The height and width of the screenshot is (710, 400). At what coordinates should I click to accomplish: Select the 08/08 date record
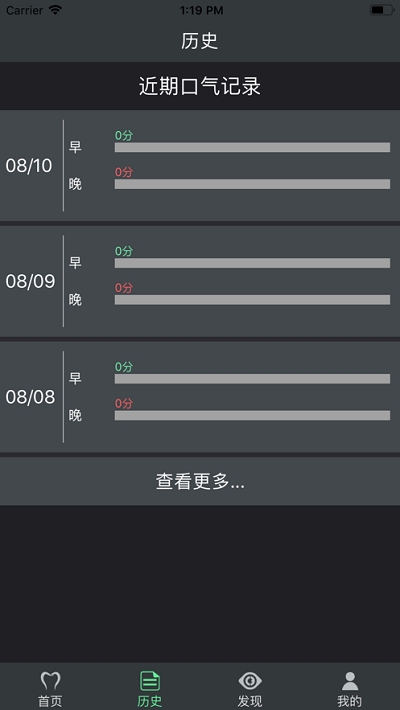click(x=200, y=397)
